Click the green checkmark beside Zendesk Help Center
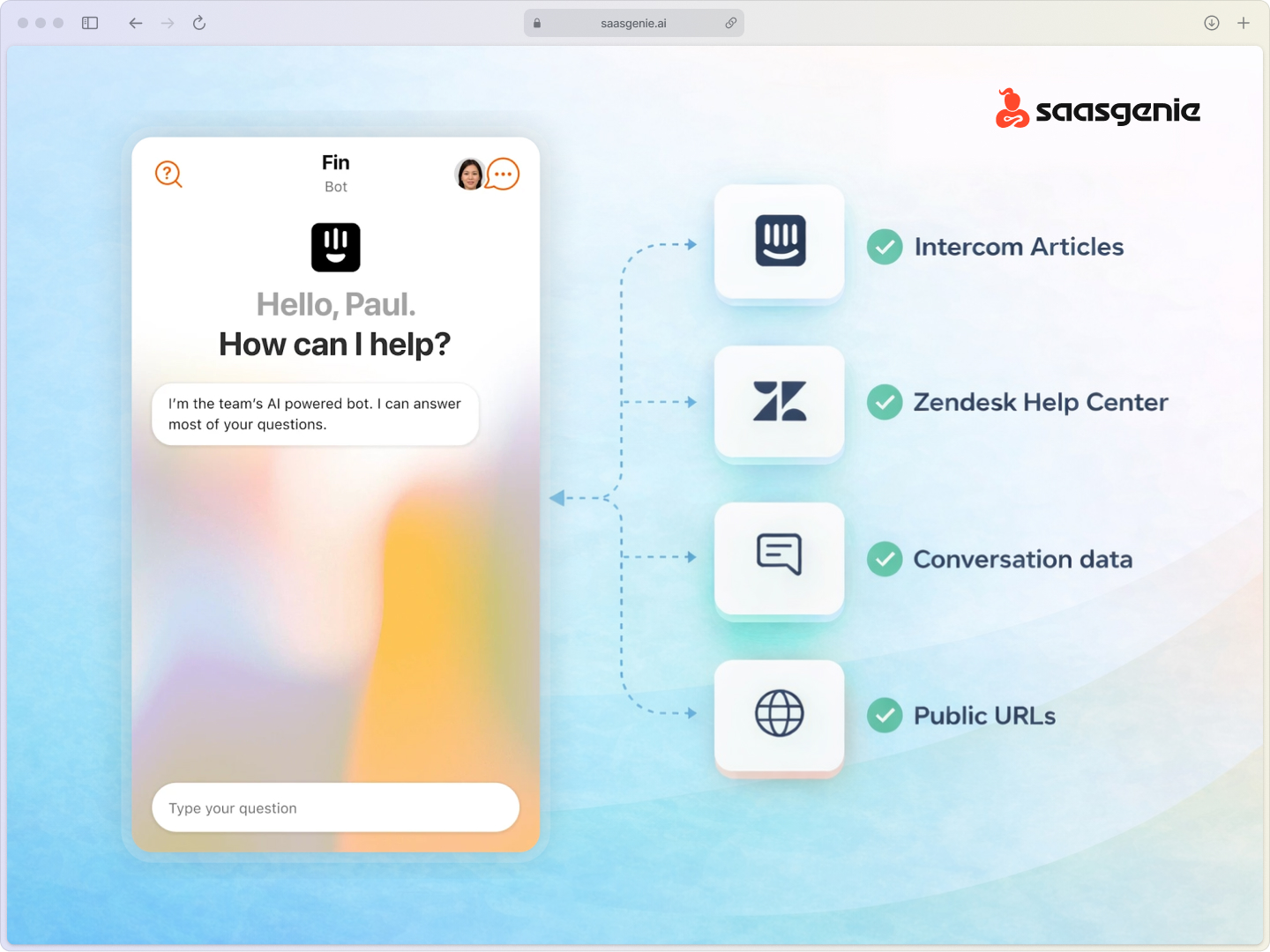1270x952 pixels. click(885, 402)
